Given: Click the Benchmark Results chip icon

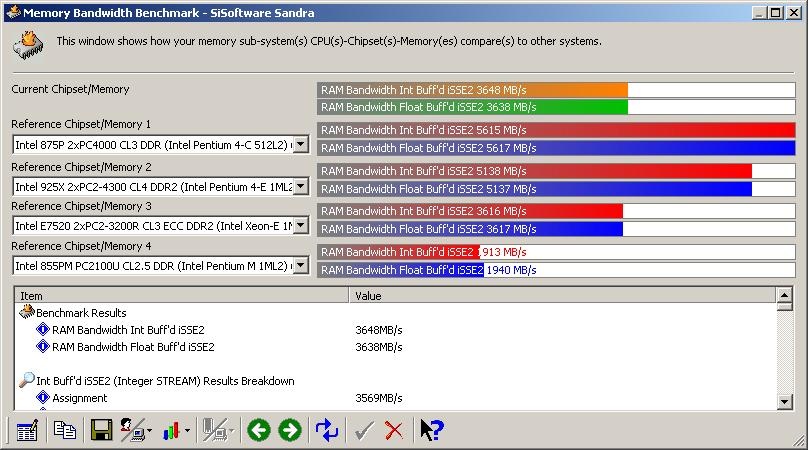Looking at the screenshot, I should point(27,312).
